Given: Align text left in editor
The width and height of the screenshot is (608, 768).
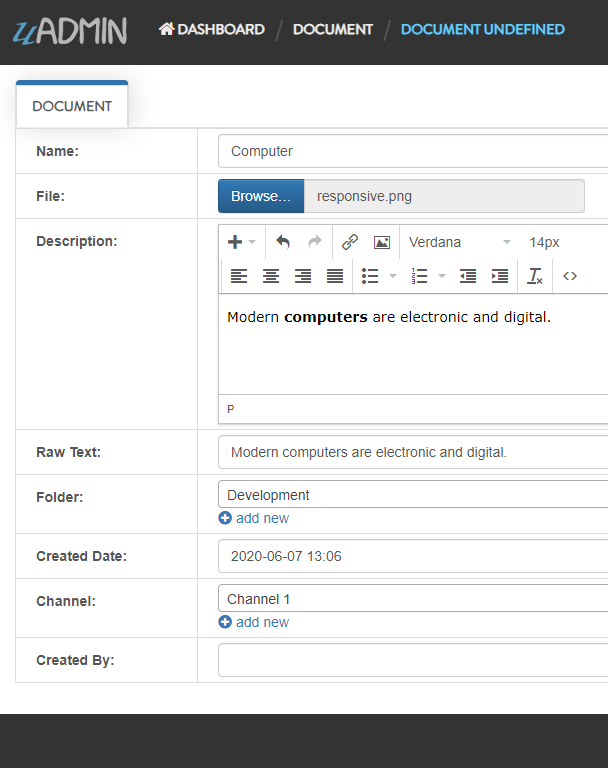Looking at the screenshot, I should tap(239, 276).
